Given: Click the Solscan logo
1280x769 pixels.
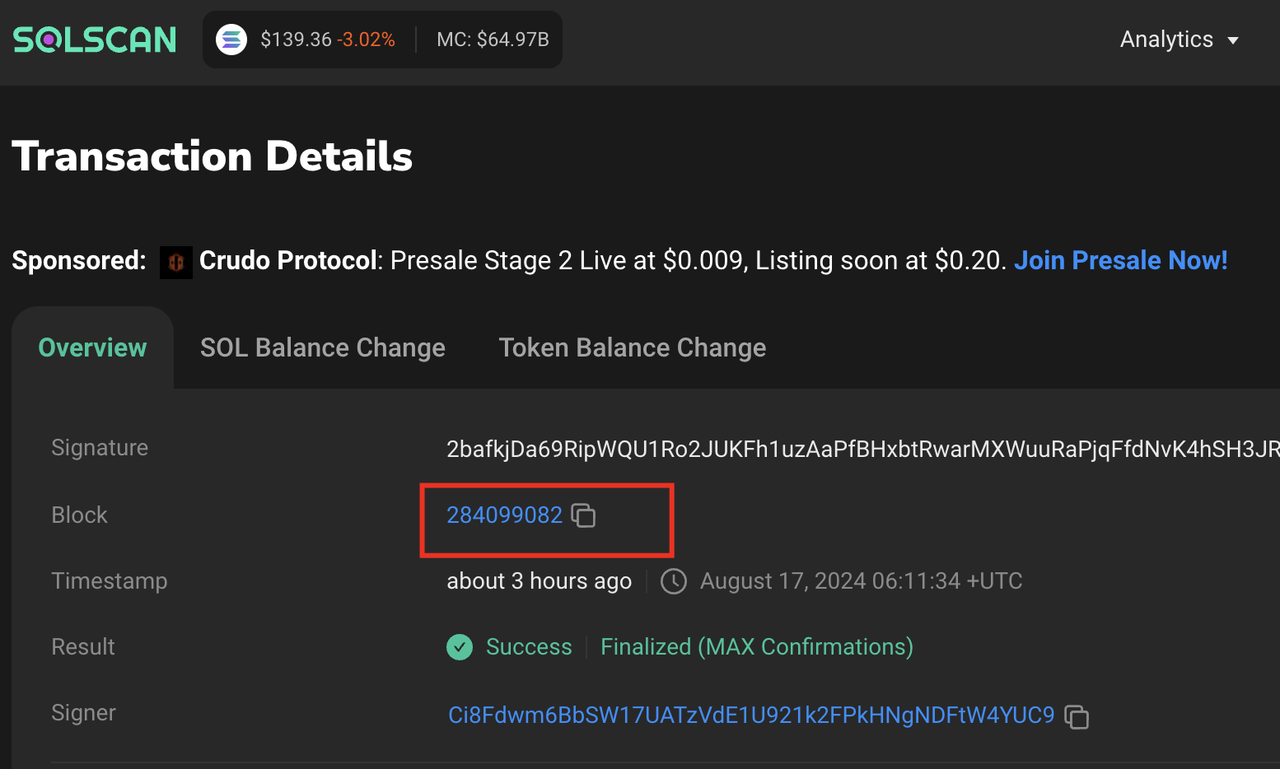Looking at the screenshot, I should click(x=94, y=40).
